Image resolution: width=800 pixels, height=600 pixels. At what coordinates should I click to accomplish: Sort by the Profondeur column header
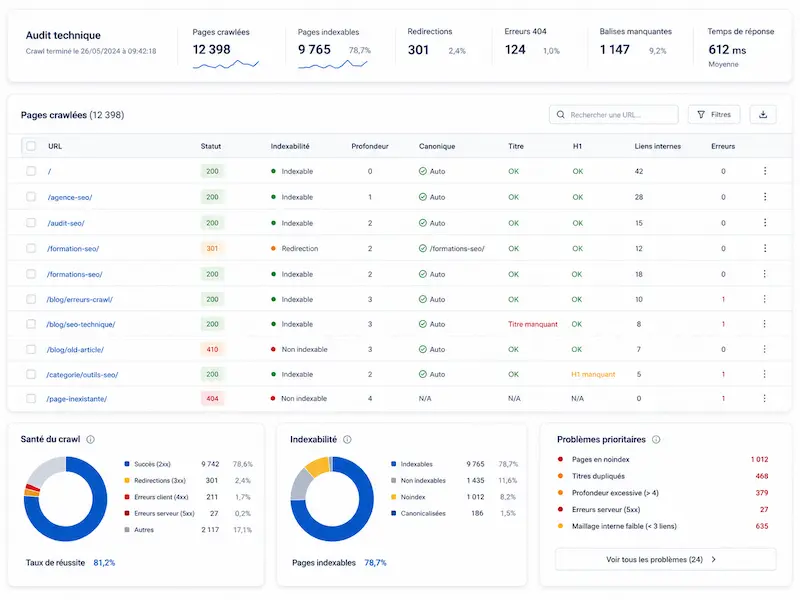click(370, 146)
